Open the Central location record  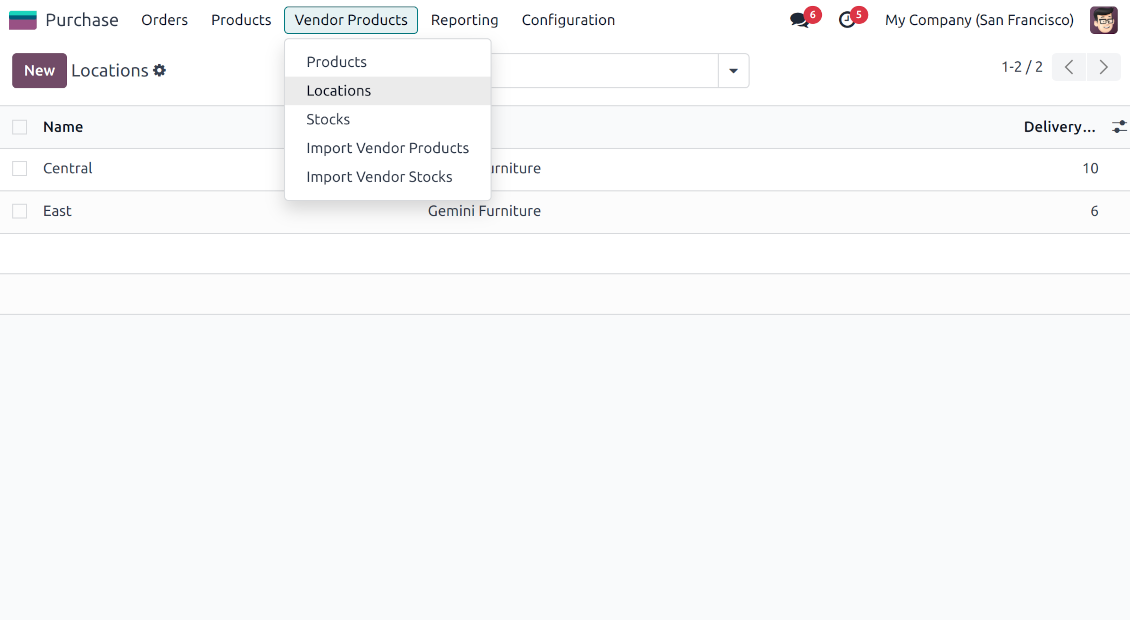click(x=67, y=168)
